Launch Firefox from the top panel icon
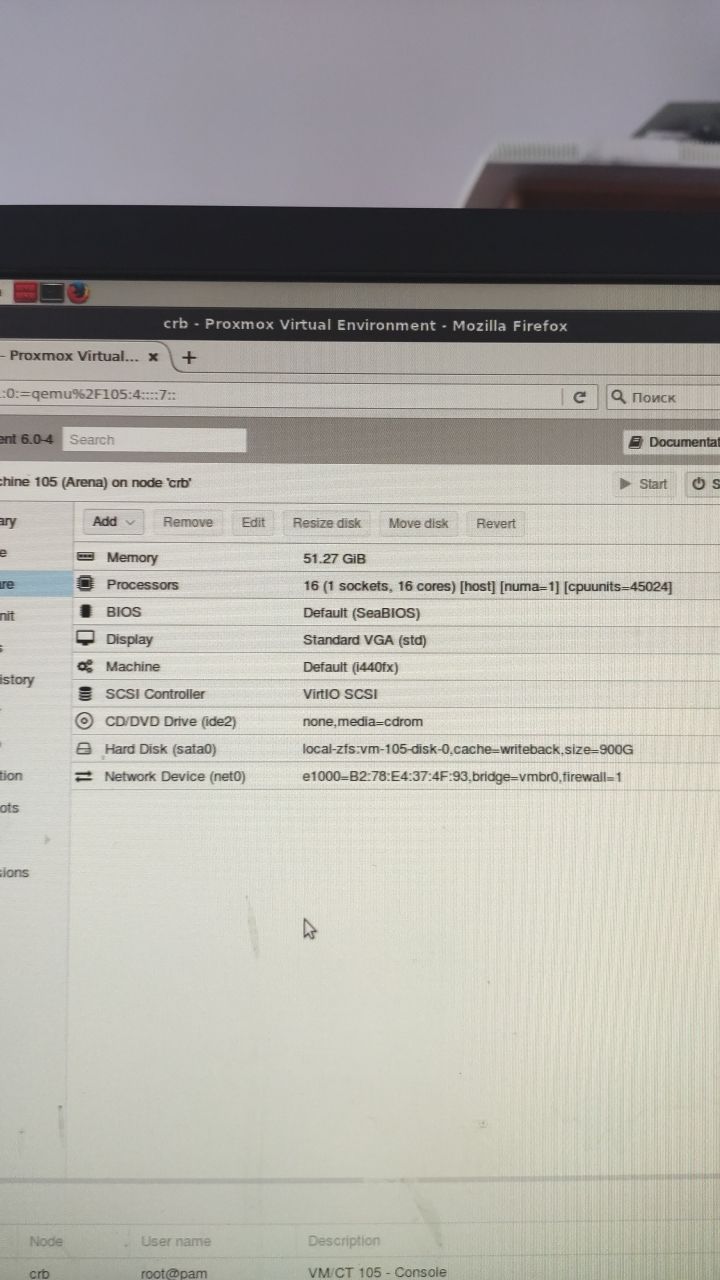The image size is (720, 1280). point(79,293)
